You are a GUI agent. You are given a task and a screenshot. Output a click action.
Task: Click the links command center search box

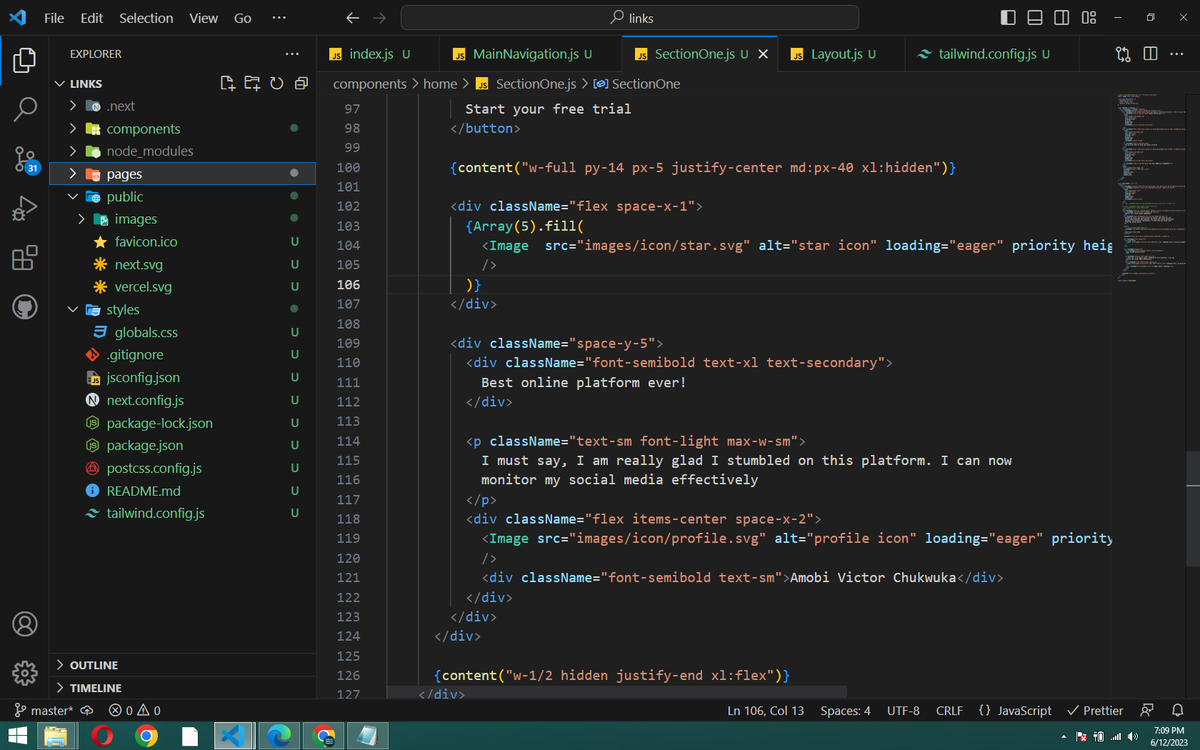coord(630,18)
